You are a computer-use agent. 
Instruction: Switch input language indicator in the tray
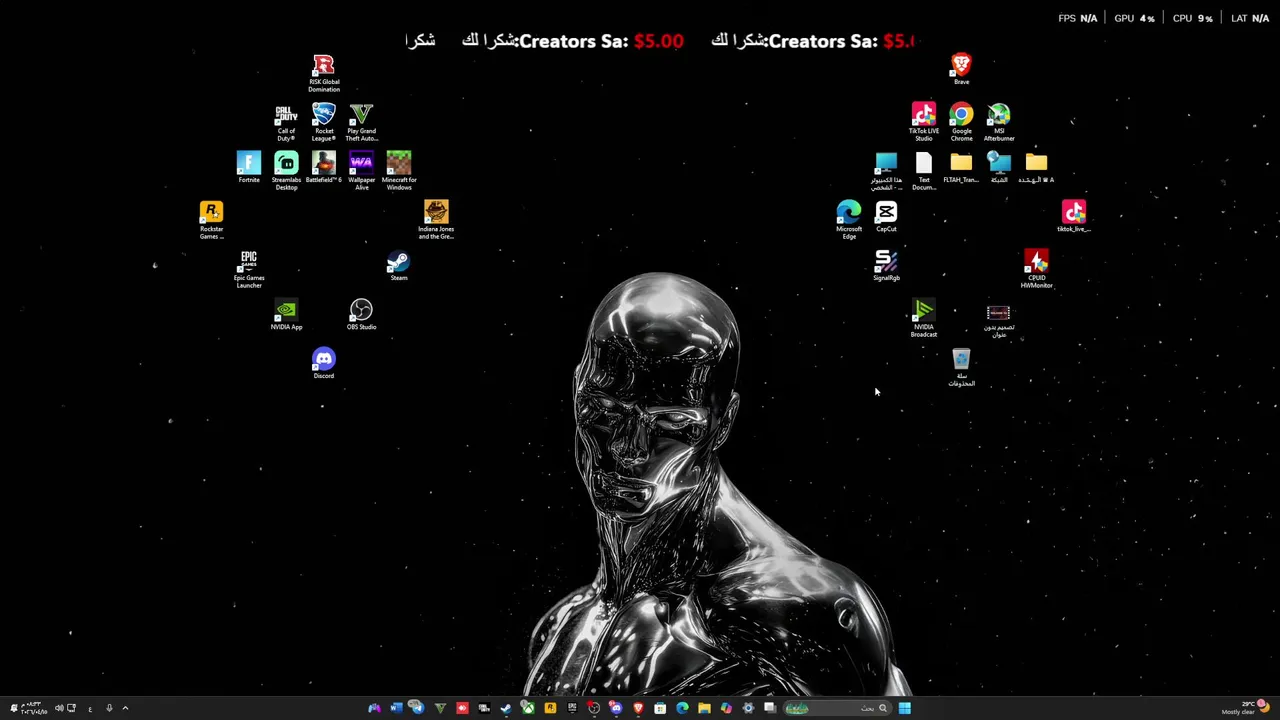point(90,709)
